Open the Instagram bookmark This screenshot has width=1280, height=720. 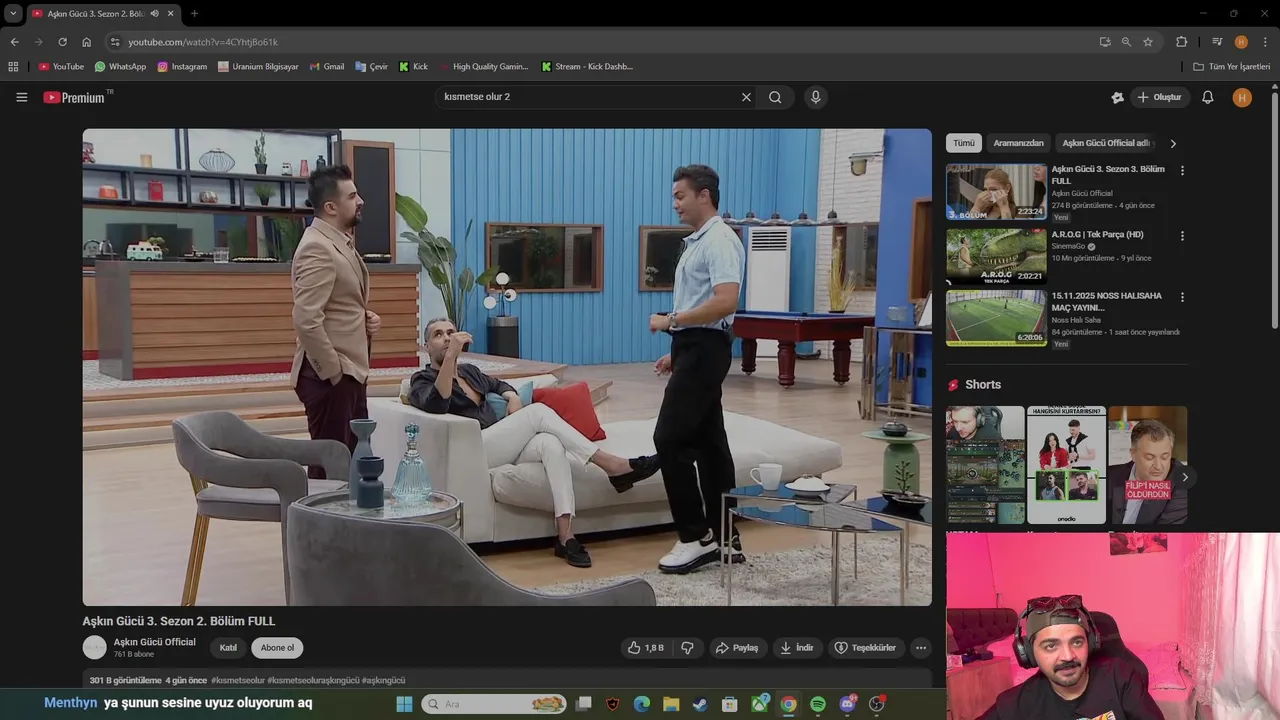click(x=182, y=67)
